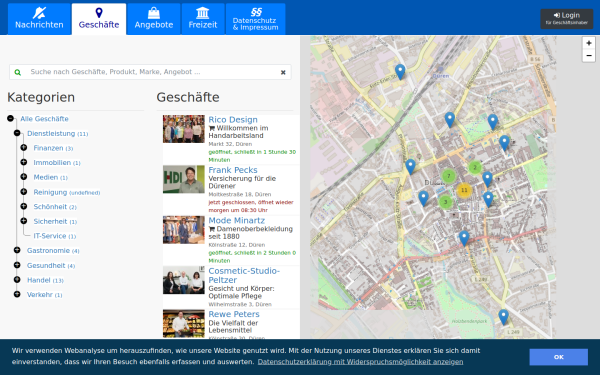Click the blue map pin on the red road

coord(464,238)
